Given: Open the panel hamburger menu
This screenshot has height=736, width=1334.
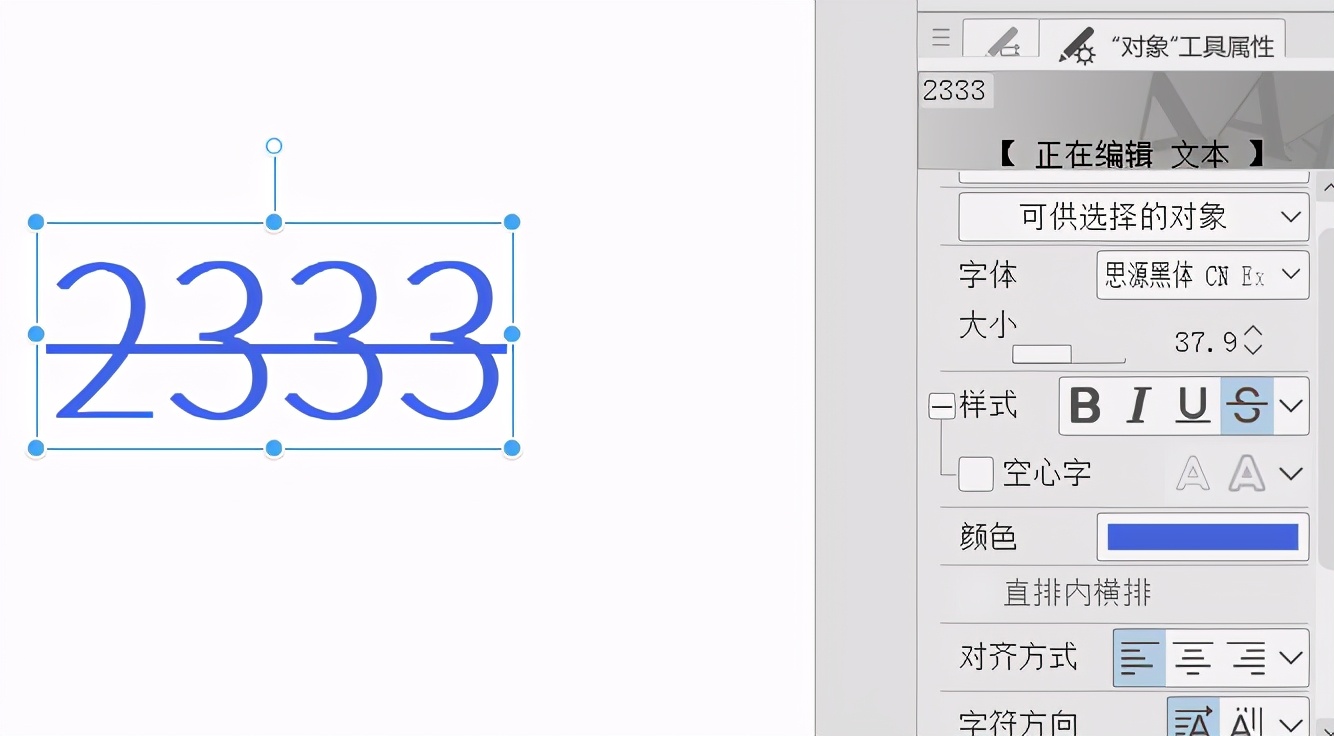Looking at the screenshot, I should tap(940, 38).
